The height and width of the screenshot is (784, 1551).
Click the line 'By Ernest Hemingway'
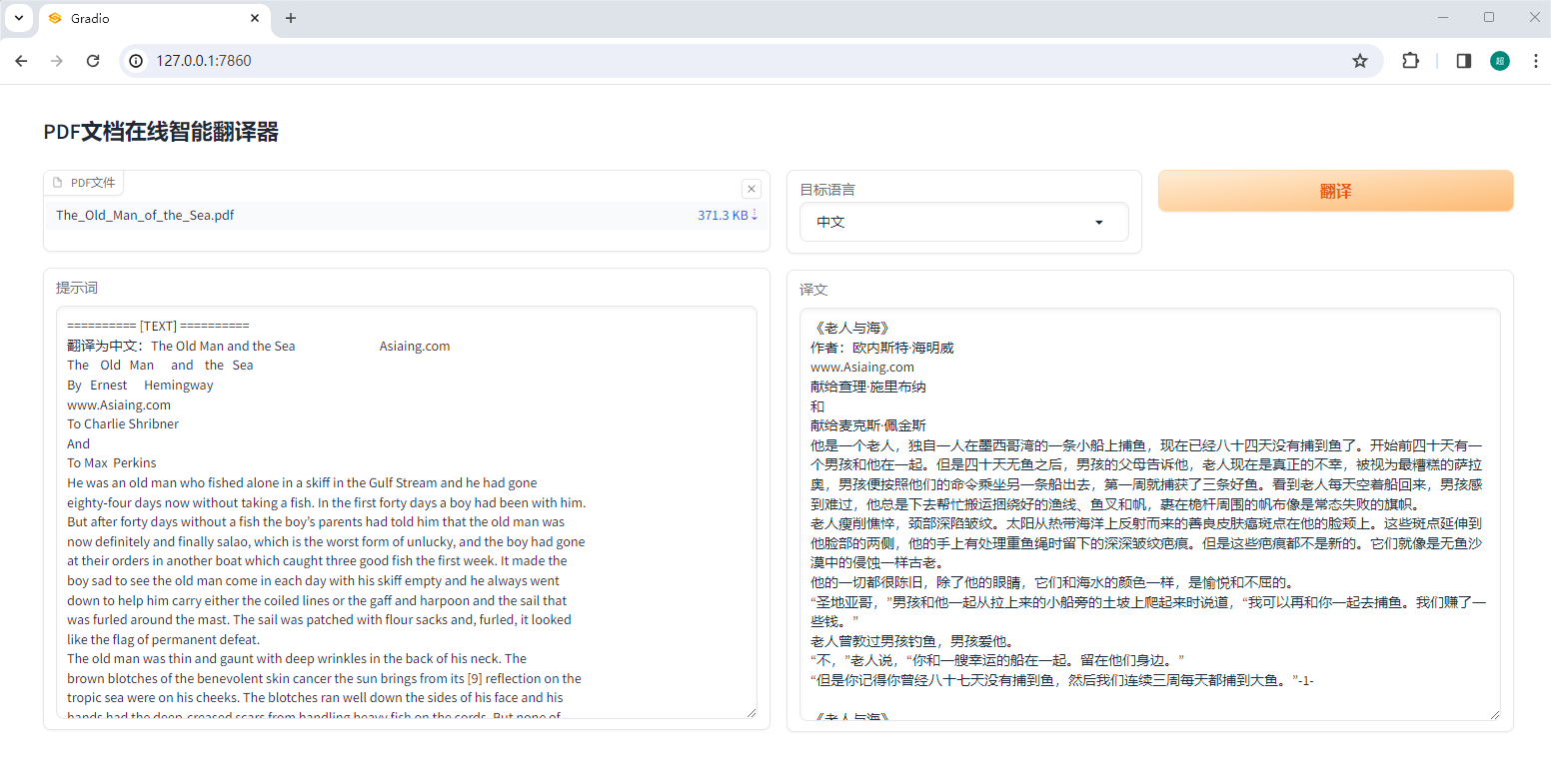point(140,385)
